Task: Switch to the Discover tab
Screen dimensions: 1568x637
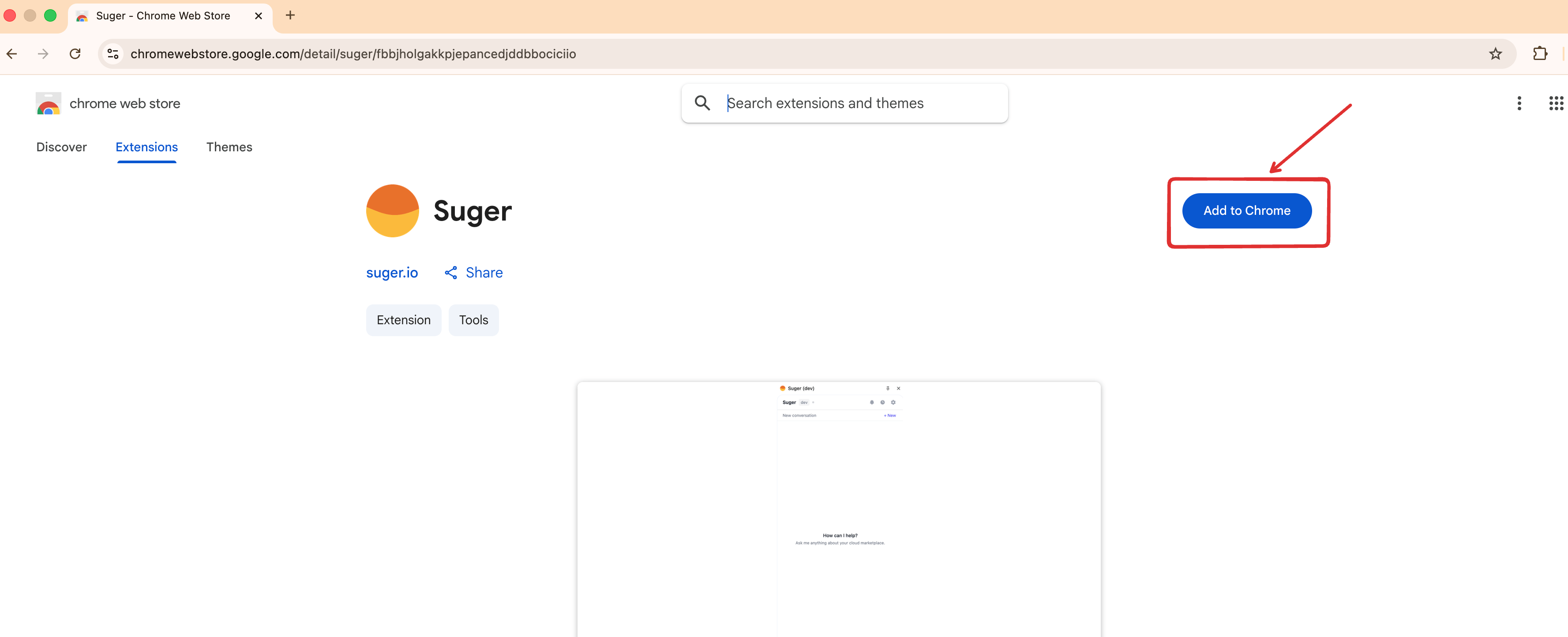Action: (61, 146)
